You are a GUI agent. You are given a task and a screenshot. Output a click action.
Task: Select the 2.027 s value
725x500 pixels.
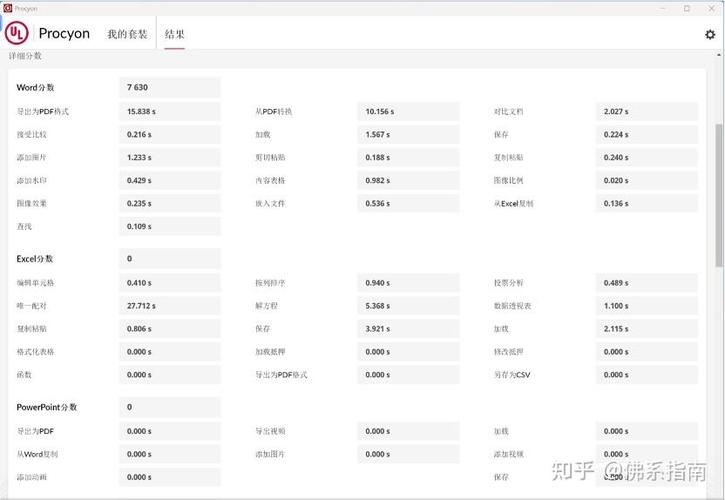[646, 111]
